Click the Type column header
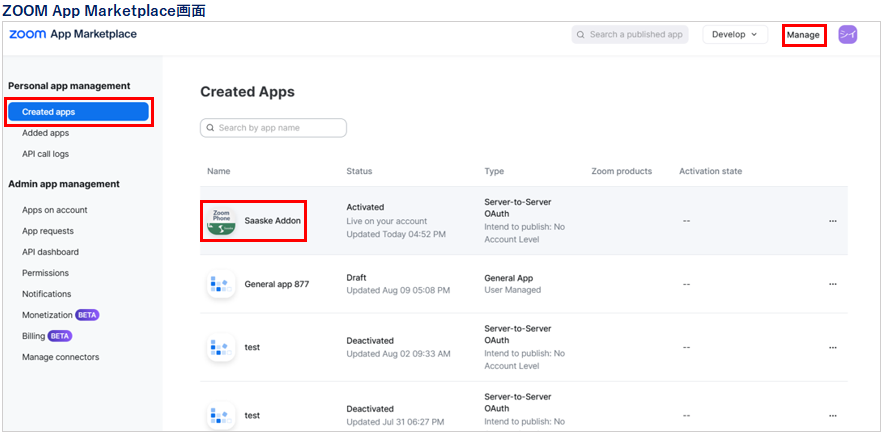Screen dimensions: 883x434 (494, 171)
